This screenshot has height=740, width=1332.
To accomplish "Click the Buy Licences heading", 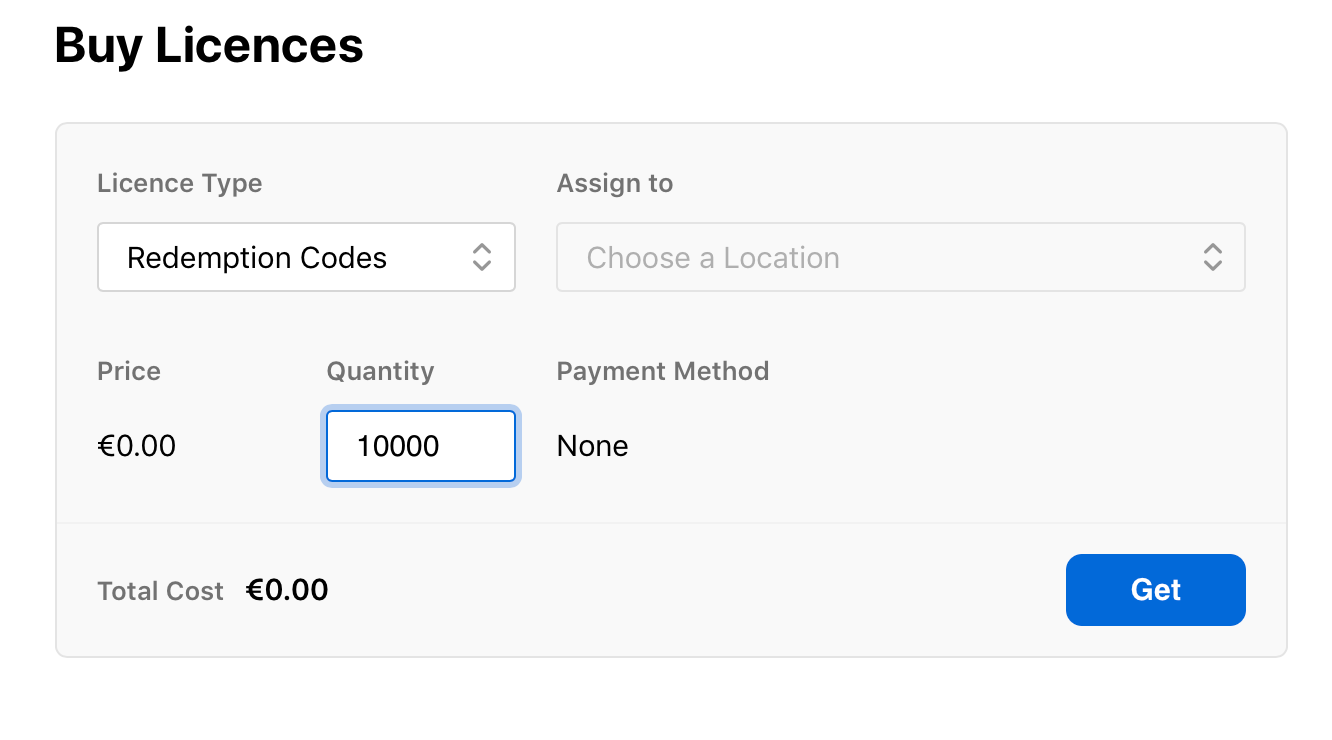I will pyautogui.click(x=208, y=45).
